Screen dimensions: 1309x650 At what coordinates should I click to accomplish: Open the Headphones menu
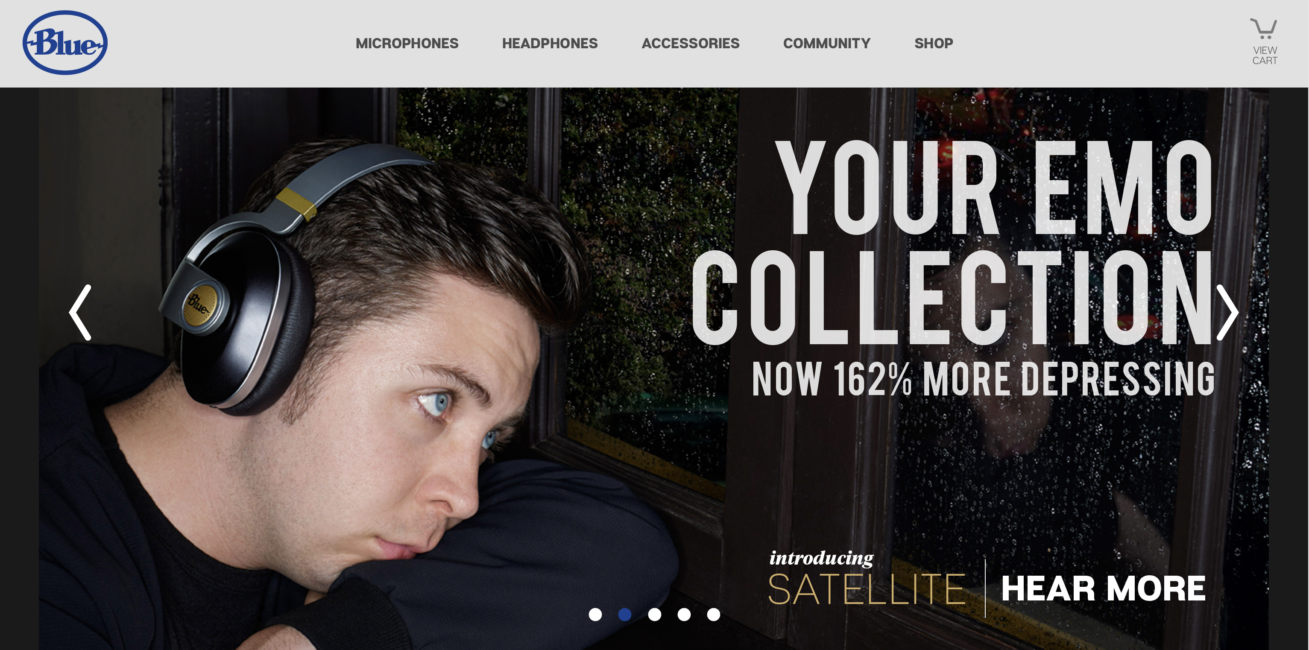[550, 43]
